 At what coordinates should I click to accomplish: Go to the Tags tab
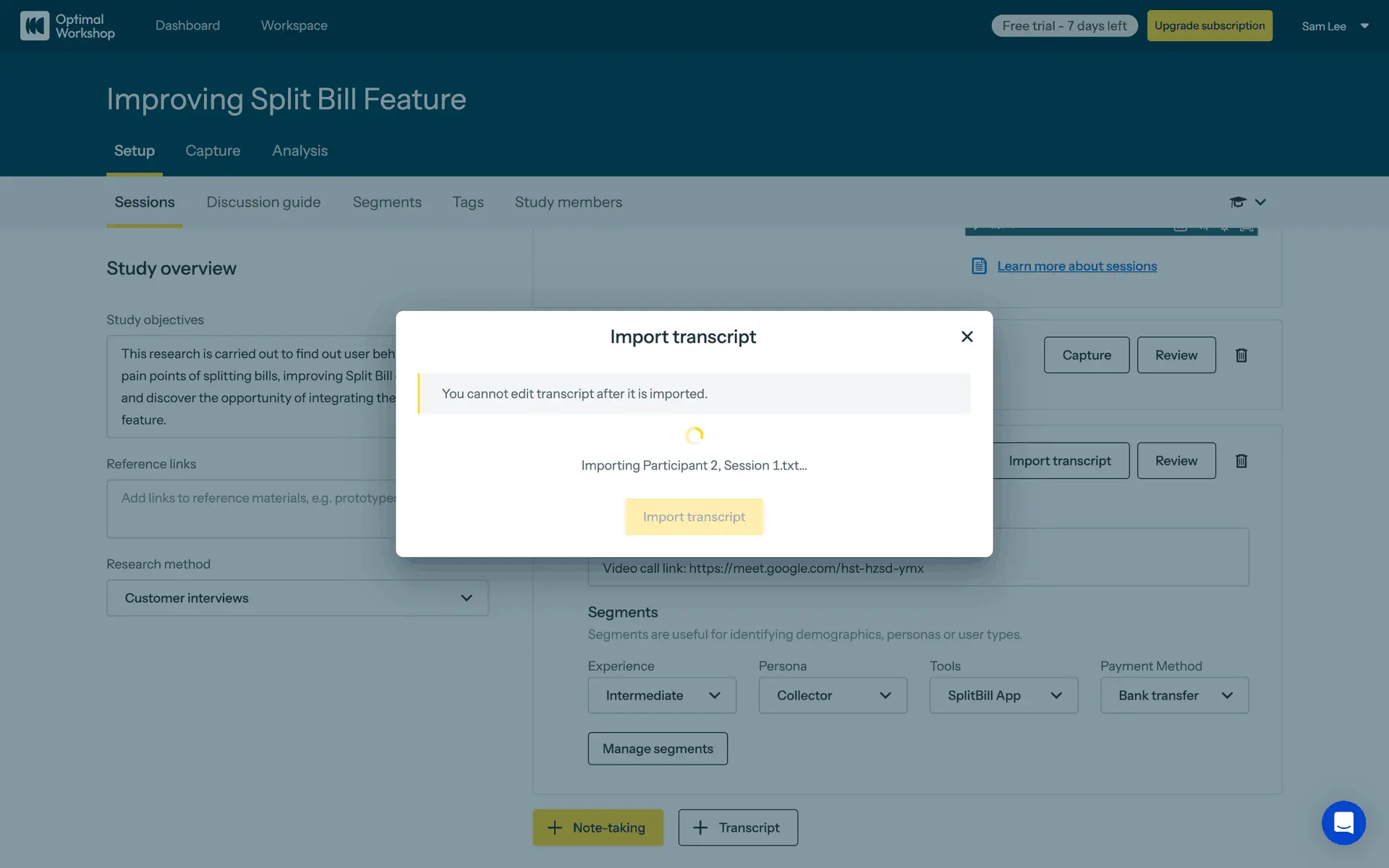468,203
